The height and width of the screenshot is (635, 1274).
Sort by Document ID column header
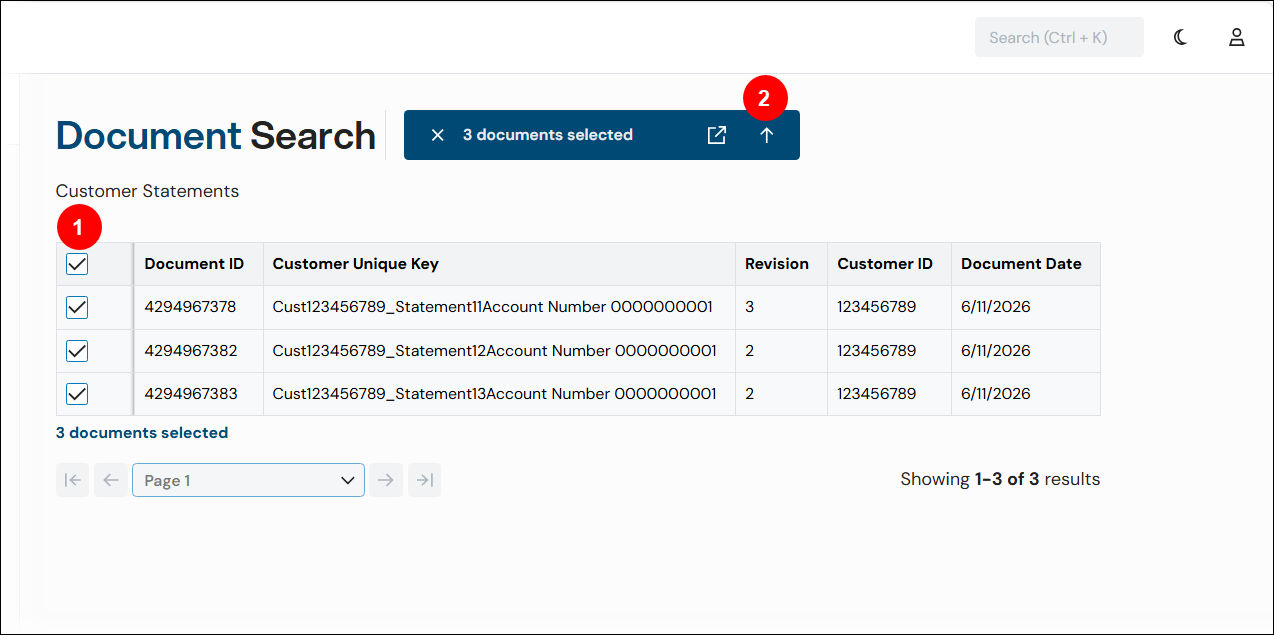pos(199,264)
